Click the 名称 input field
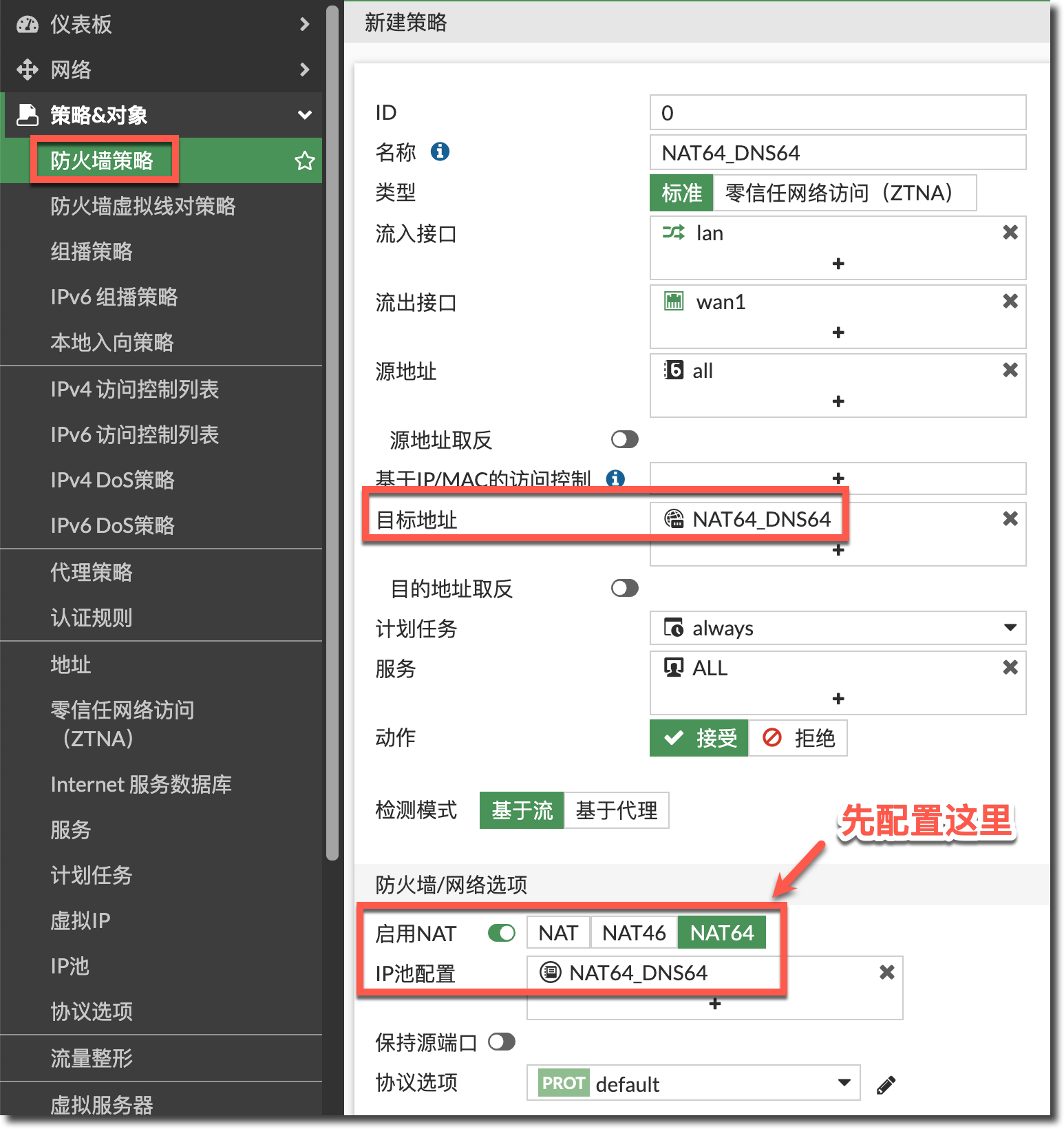Image resolution: width=1064 pixels, height=1129 pixels. click(838, 153)
